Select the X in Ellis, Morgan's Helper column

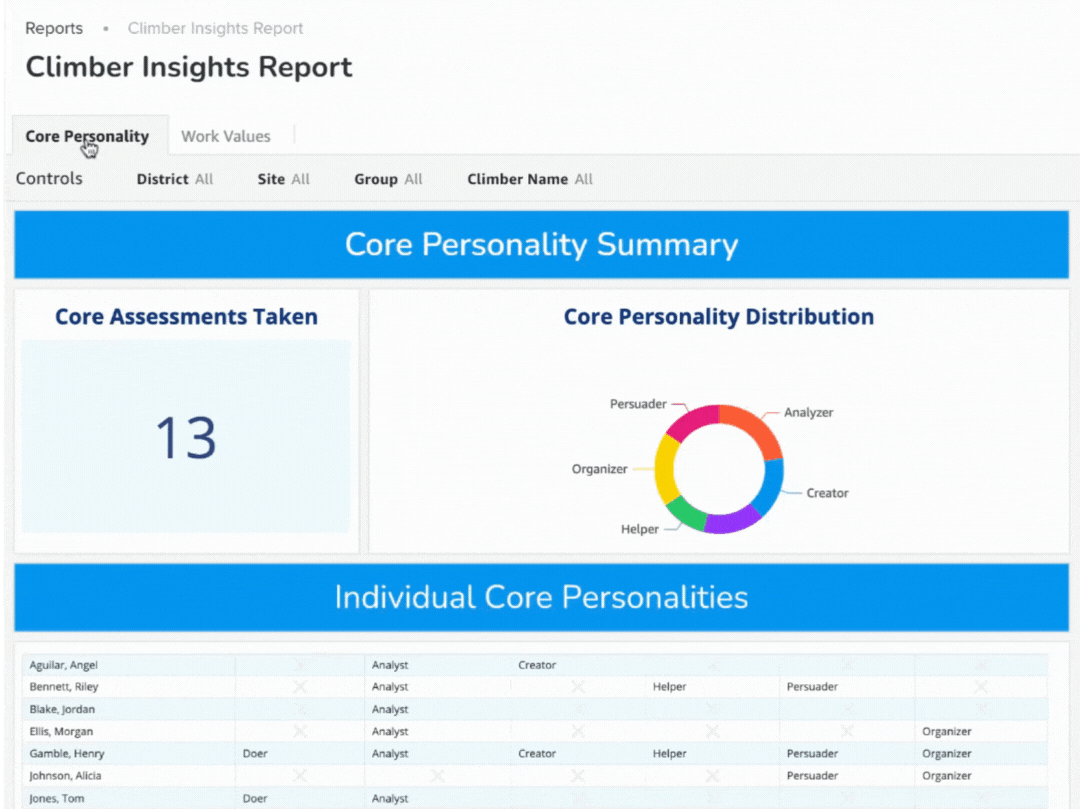[712, 731]
